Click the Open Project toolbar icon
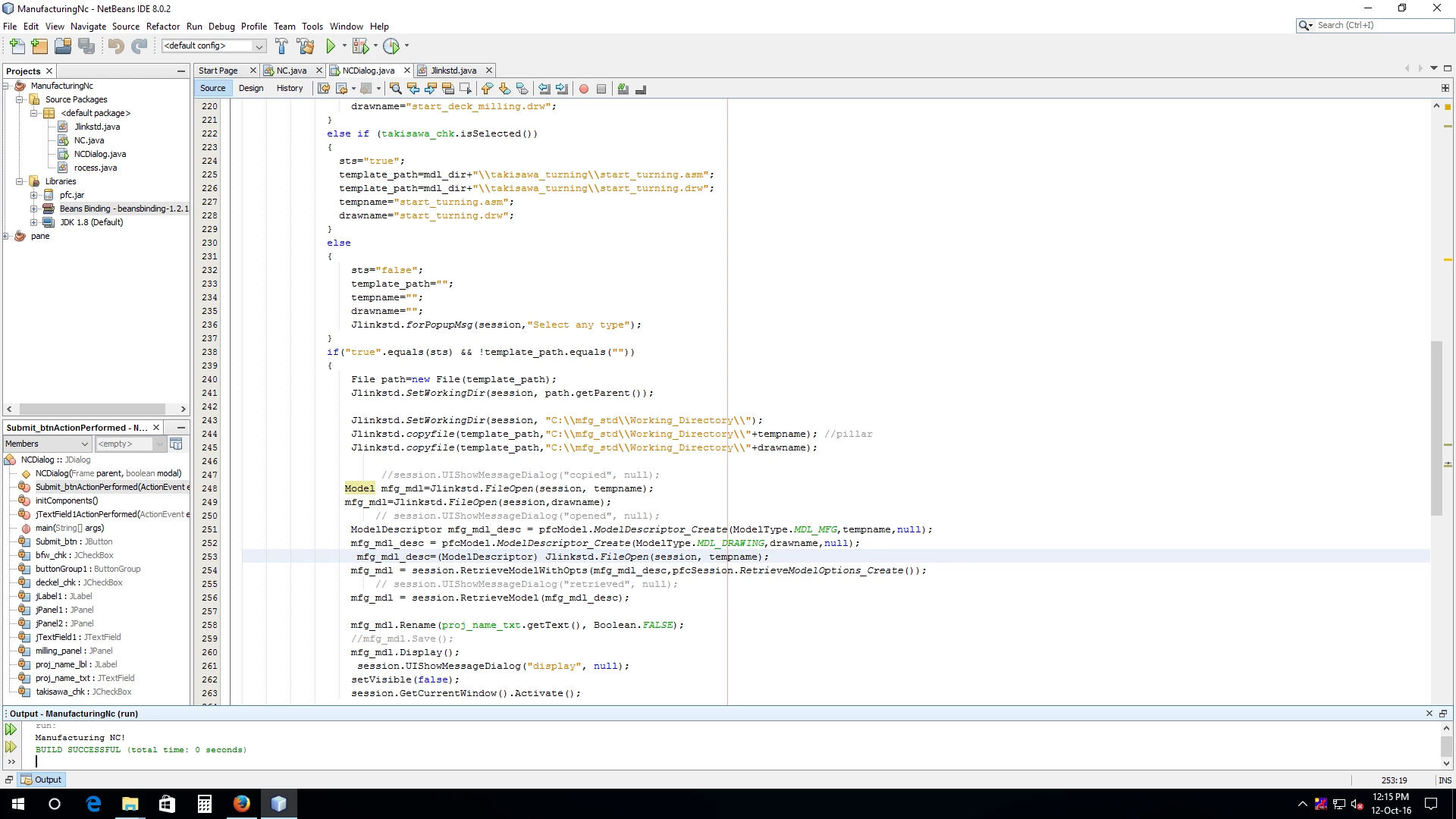This screenshot has width=1456, height=819. [63, 46]
